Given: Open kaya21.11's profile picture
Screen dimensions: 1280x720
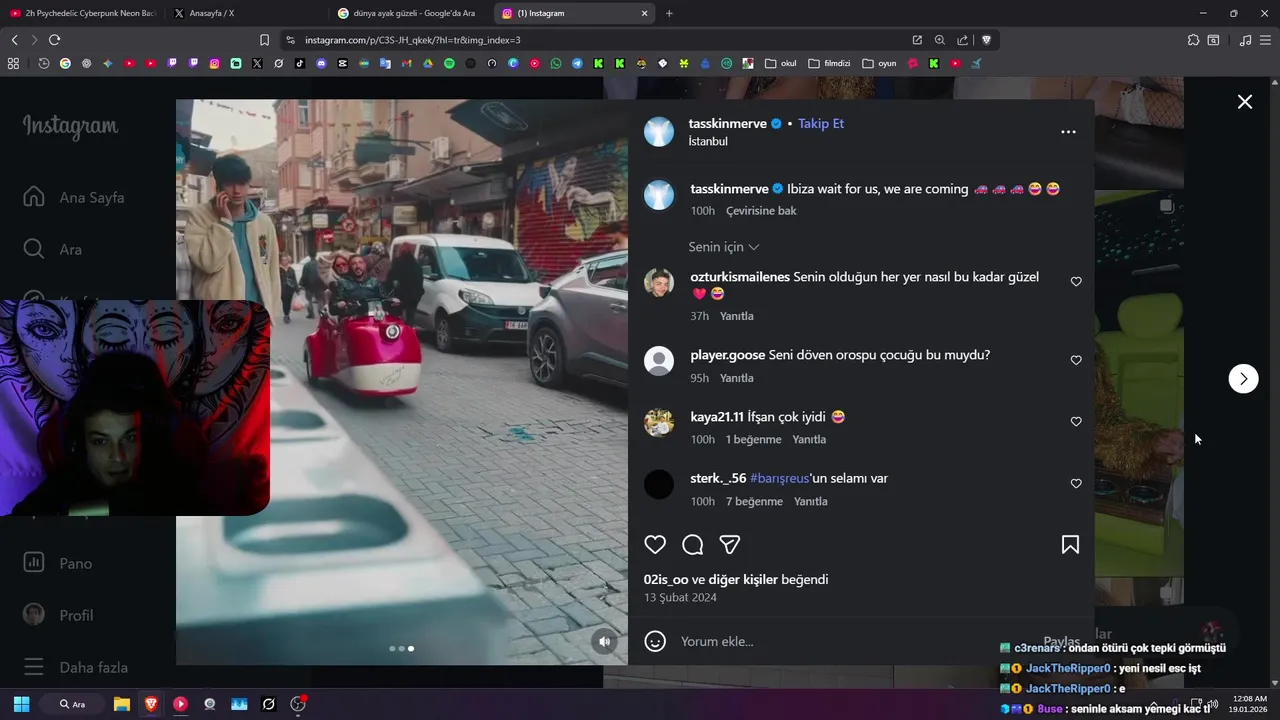Looking at the screenshot, I should click(x=659, y=423).
